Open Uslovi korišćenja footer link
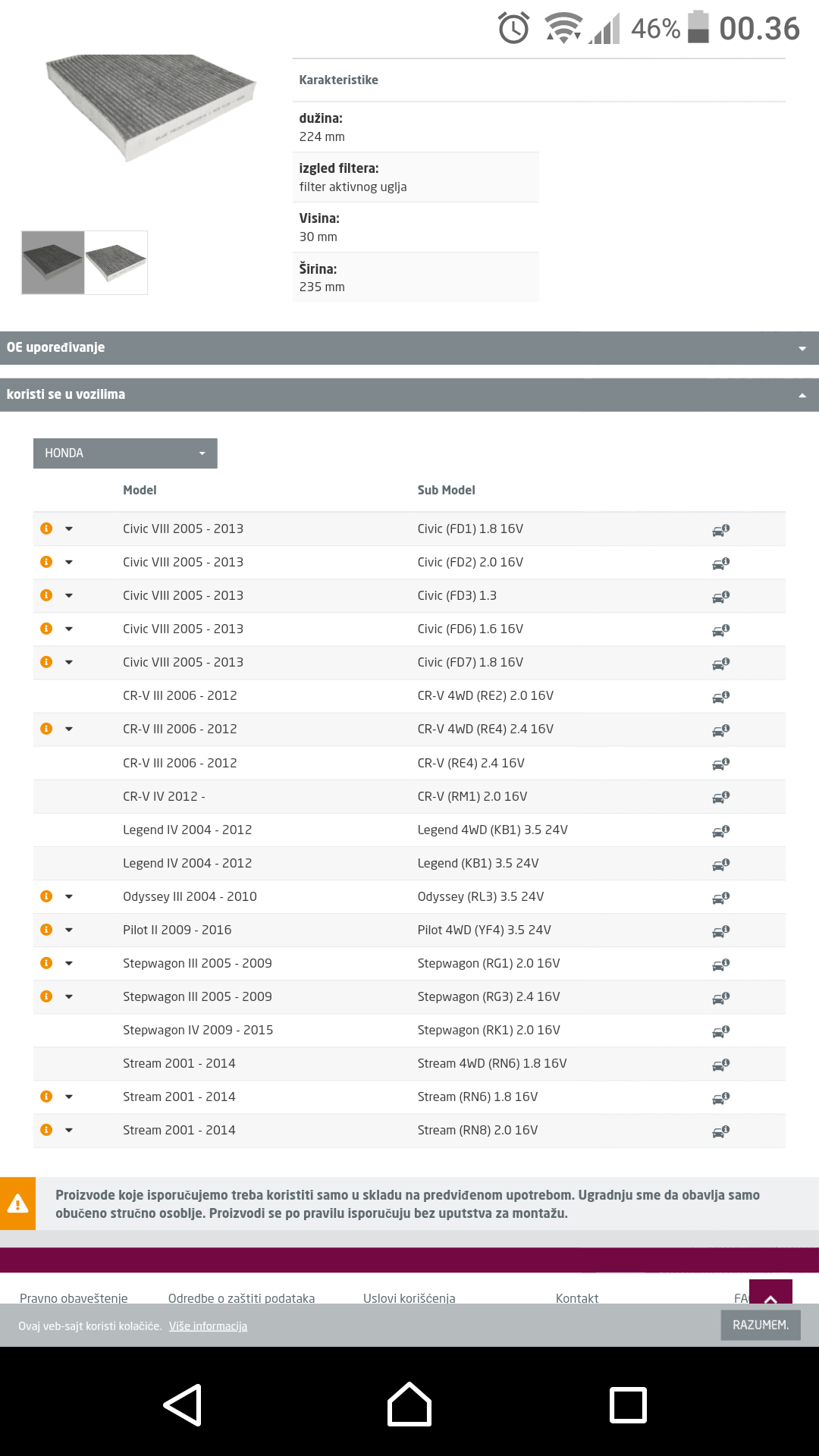The image size is (819, 1456). [409, 1298]
